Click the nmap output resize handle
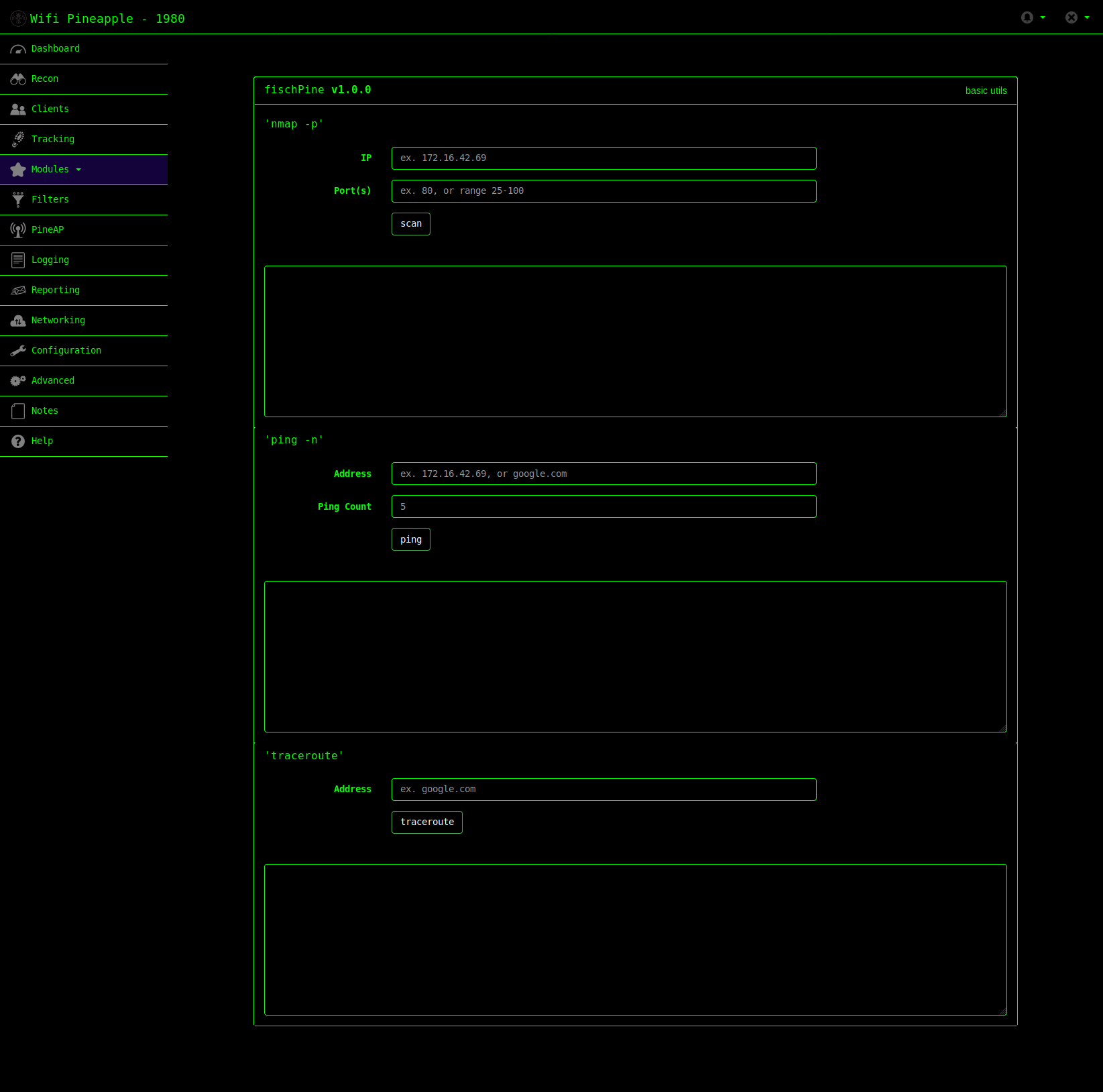Image resolution: width=1103 pixels, height=1092 pixels. point(1002,413)
